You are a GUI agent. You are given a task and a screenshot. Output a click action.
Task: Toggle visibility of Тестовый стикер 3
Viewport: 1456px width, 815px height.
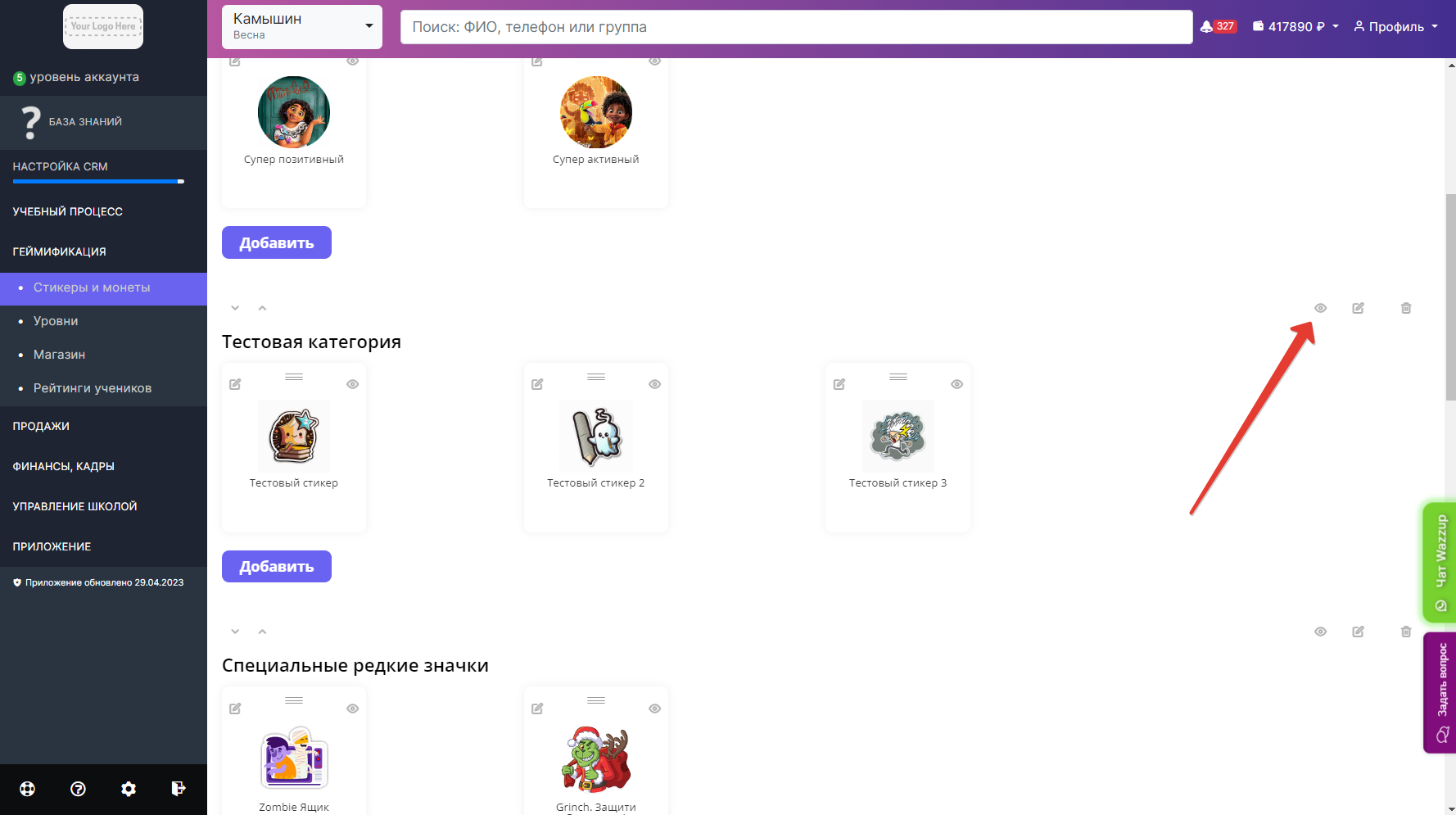[x=956, y=384]
